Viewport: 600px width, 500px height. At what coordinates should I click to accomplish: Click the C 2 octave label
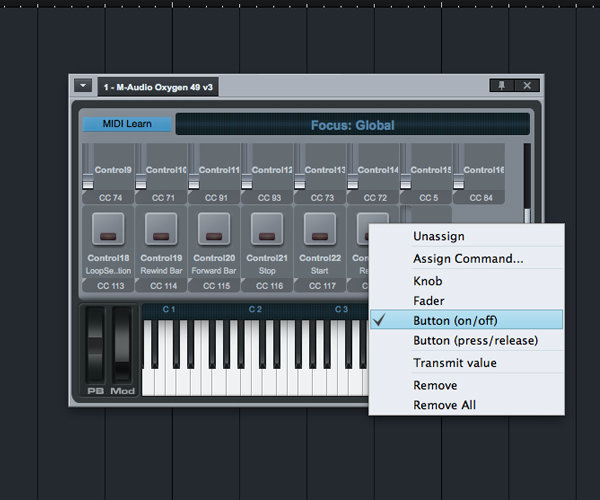[x=255, y=309]
